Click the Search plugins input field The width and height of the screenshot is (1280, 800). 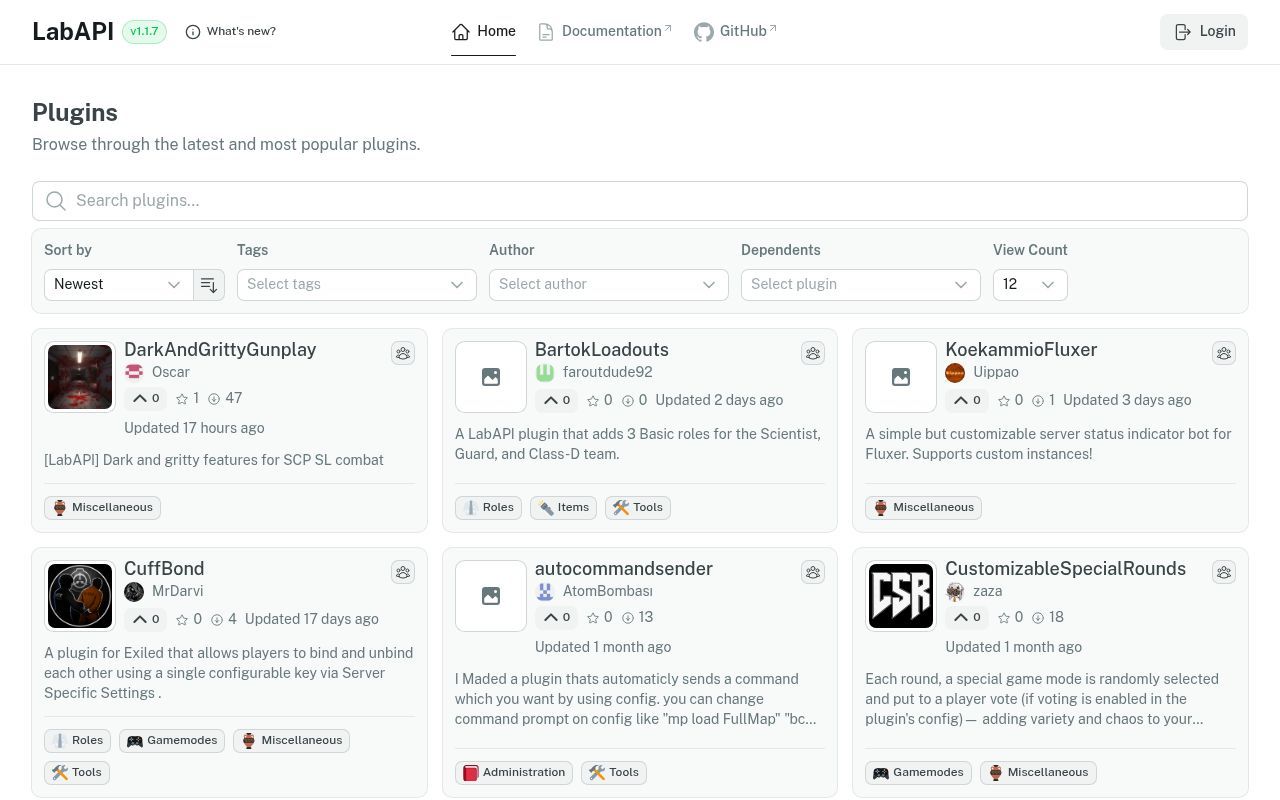640,201
